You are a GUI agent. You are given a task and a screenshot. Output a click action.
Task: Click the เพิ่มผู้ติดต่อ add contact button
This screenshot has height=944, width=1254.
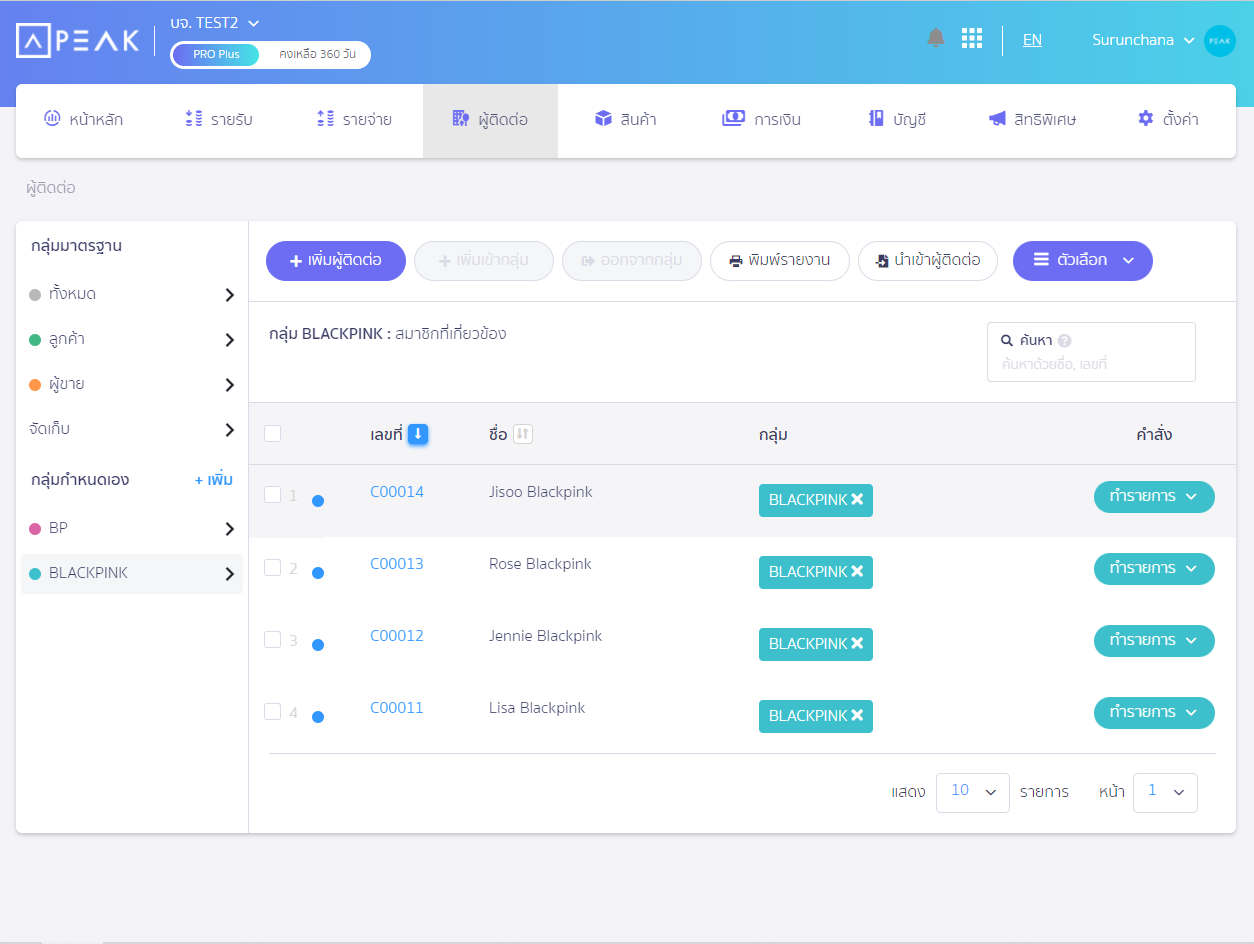click(x=336, y=261)
